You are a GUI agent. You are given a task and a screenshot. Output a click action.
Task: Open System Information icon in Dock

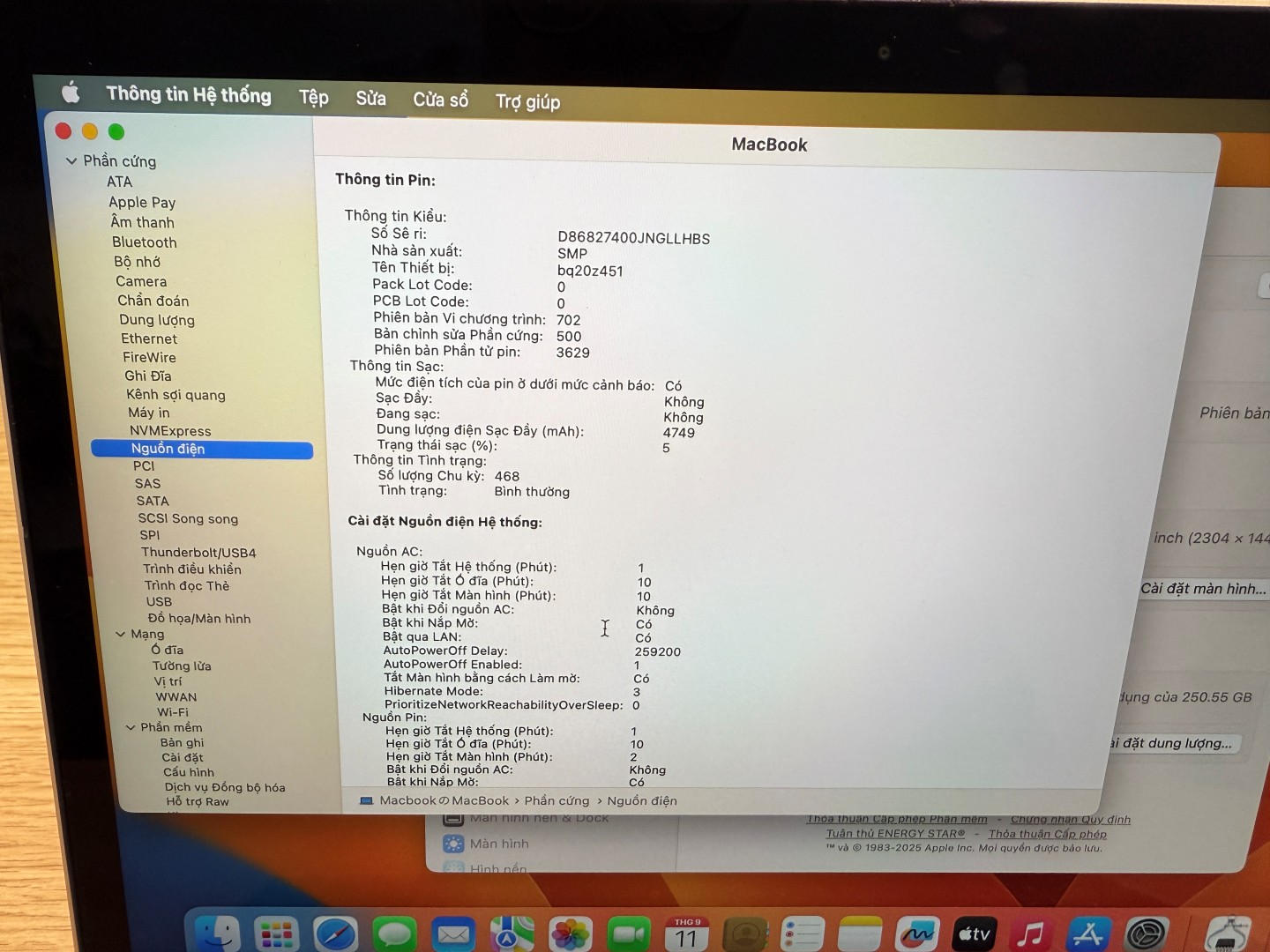[1229, 936]
